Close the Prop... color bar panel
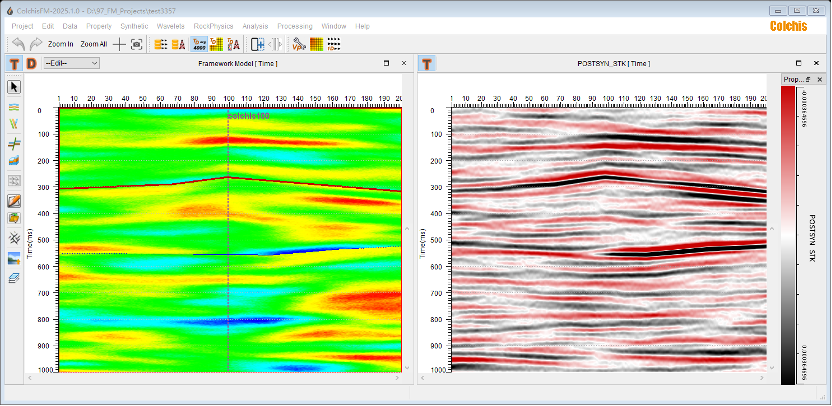The width and height of the screenshot is (832, 406). (x=819, y=80)
